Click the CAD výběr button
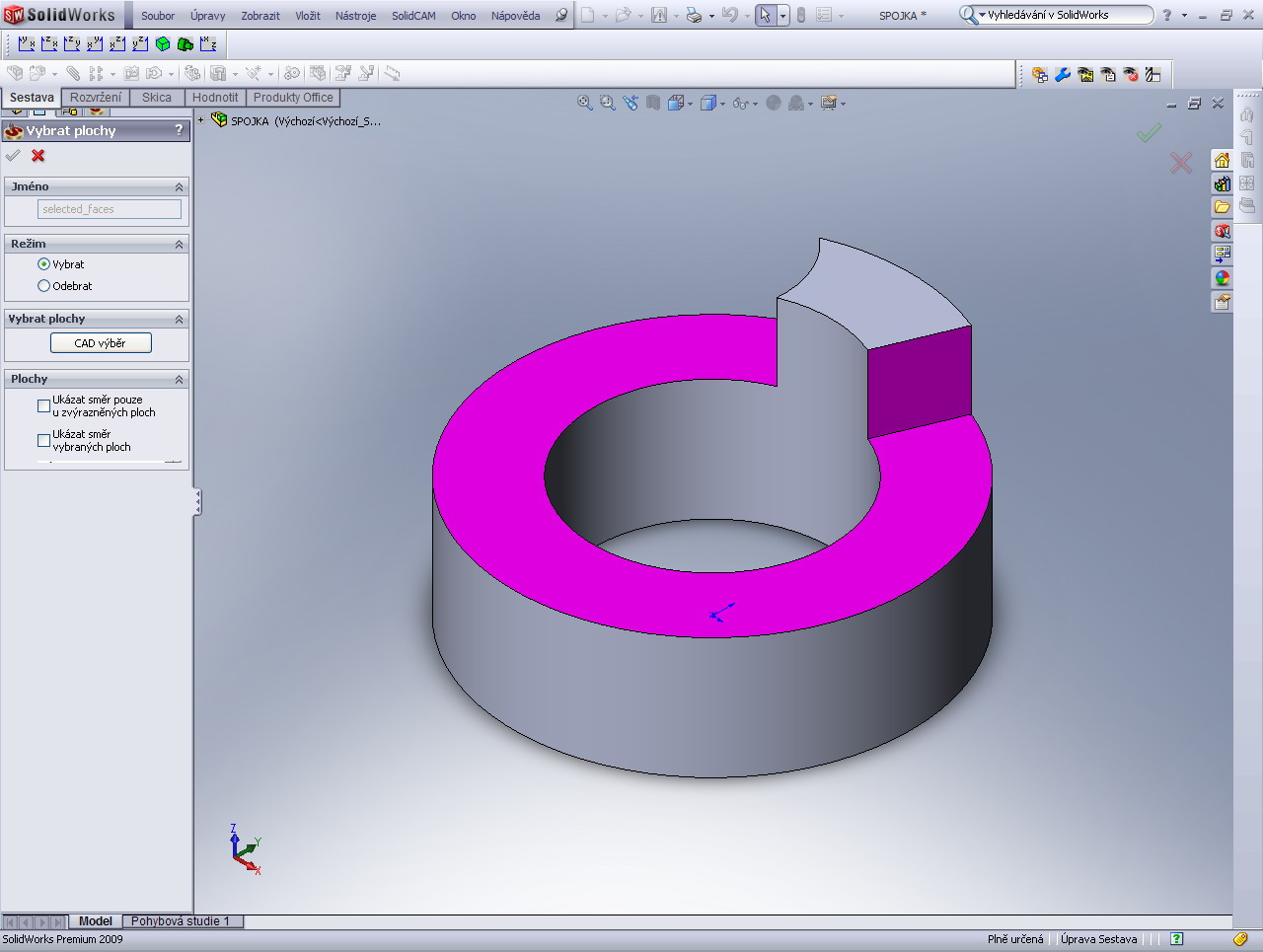 tap(101, 343)
